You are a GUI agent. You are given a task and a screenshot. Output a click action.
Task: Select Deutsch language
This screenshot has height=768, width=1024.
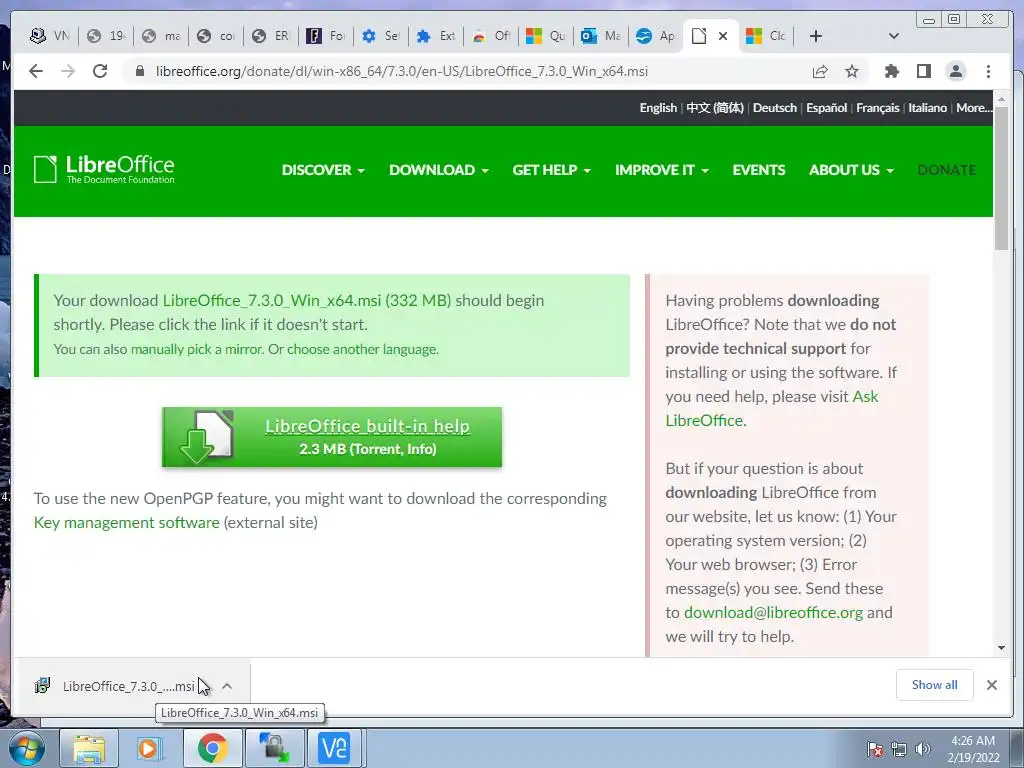[775, 108]
